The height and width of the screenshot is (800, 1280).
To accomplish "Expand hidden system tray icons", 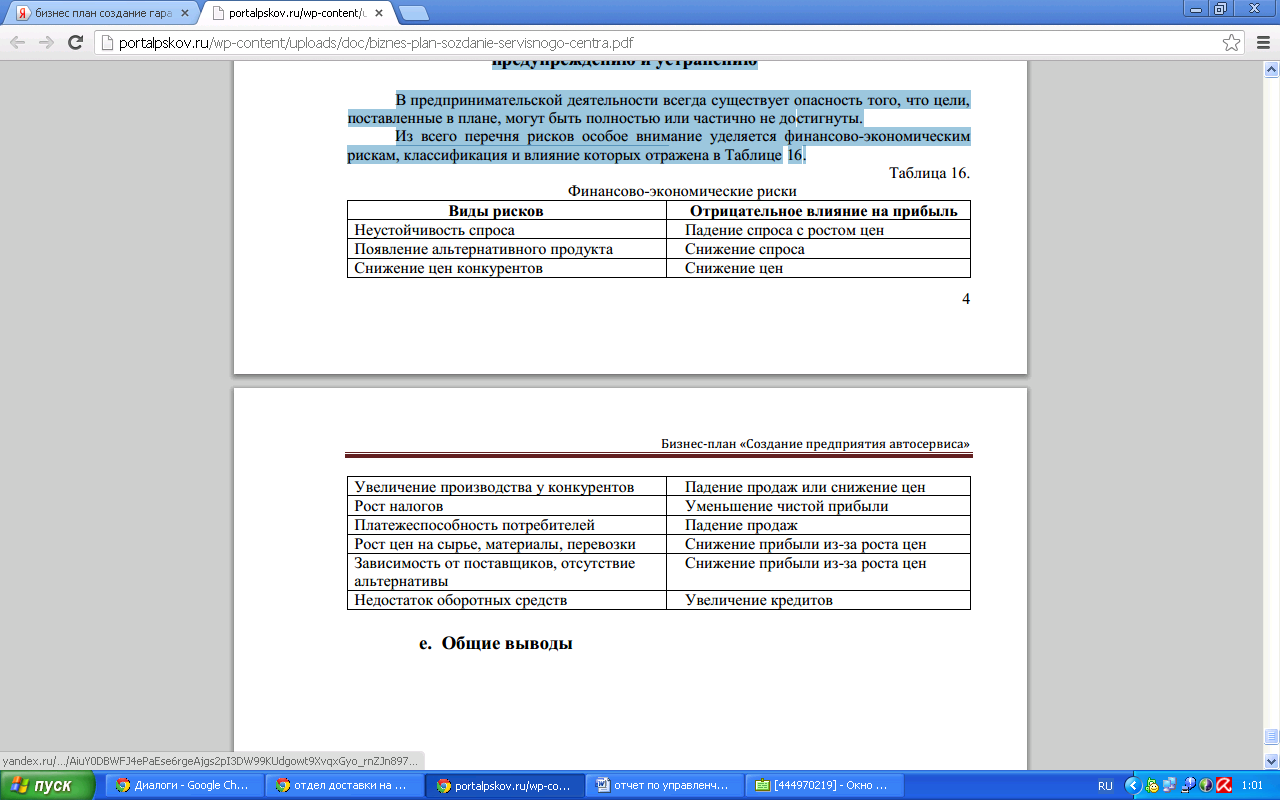I will point(1134,786).
